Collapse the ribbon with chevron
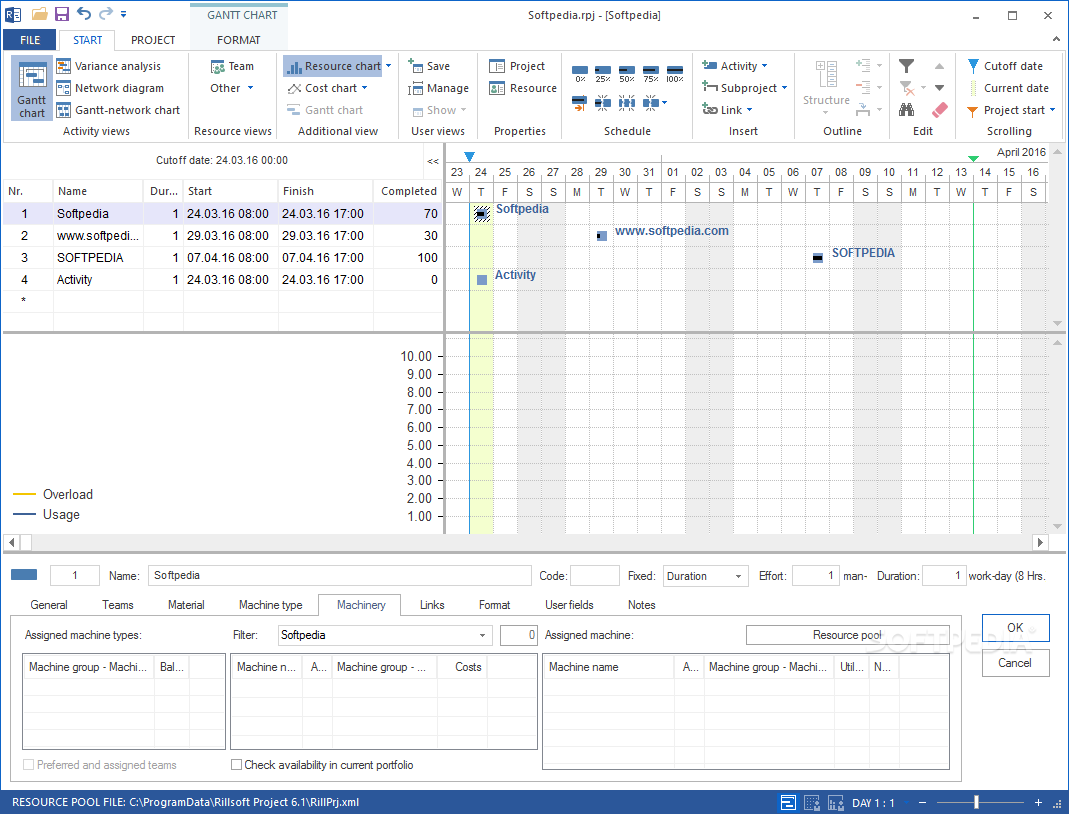Image resolution: width=1069 pixels, height=814 pixels. (1056, 39)
